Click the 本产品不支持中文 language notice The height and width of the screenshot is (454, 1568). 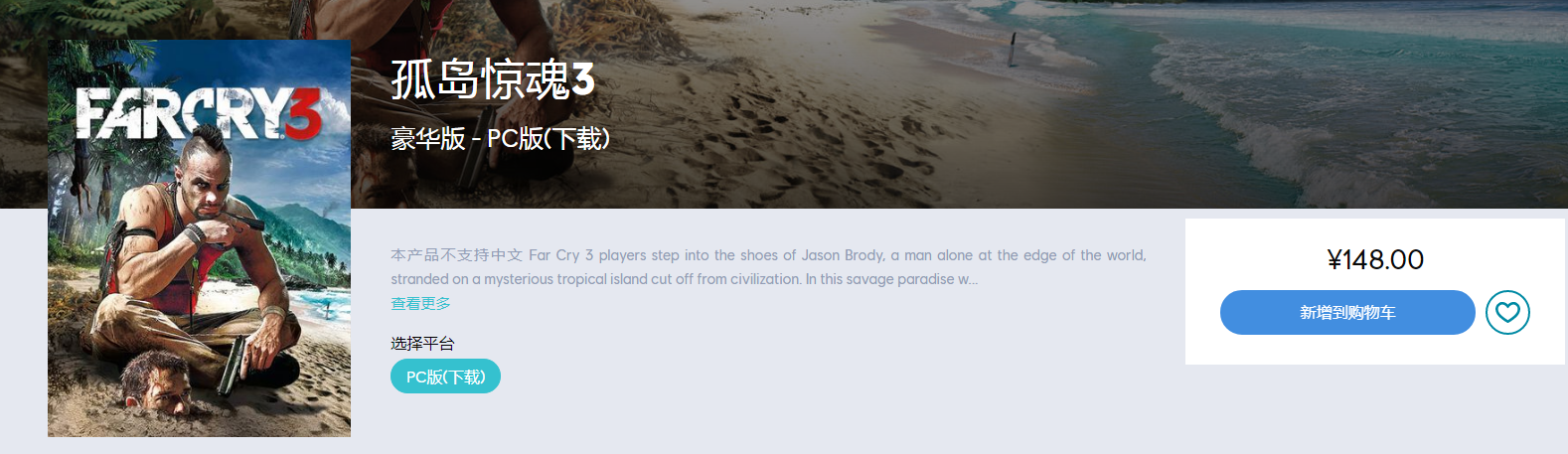(x=456, y=255)
